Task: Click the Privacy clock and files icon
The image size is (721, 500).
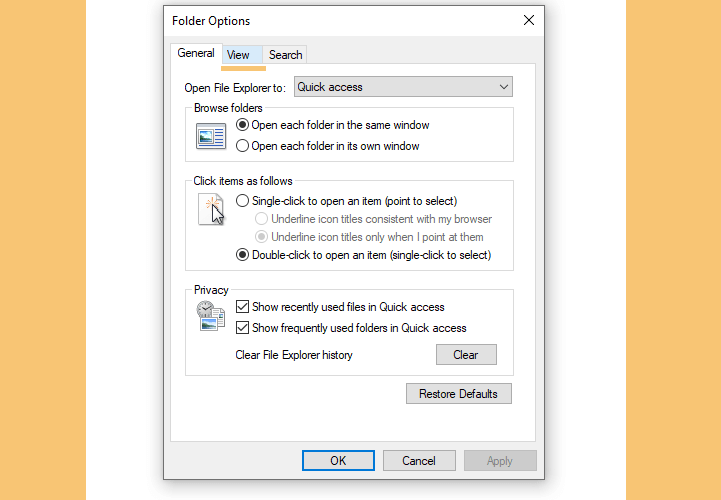Action: [x=211, y=316]
